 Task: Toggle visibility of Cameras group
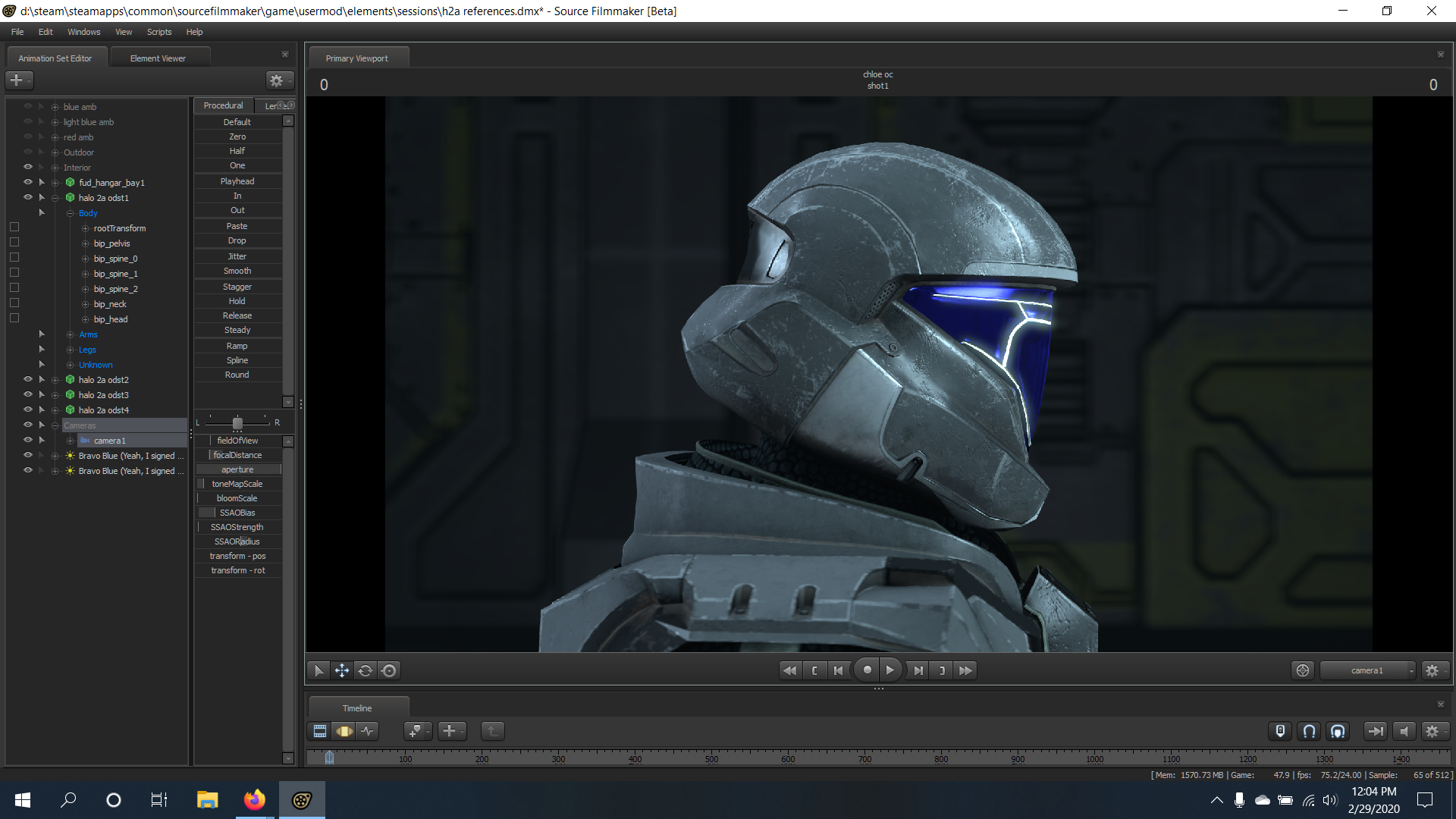(x=28, y=425)
